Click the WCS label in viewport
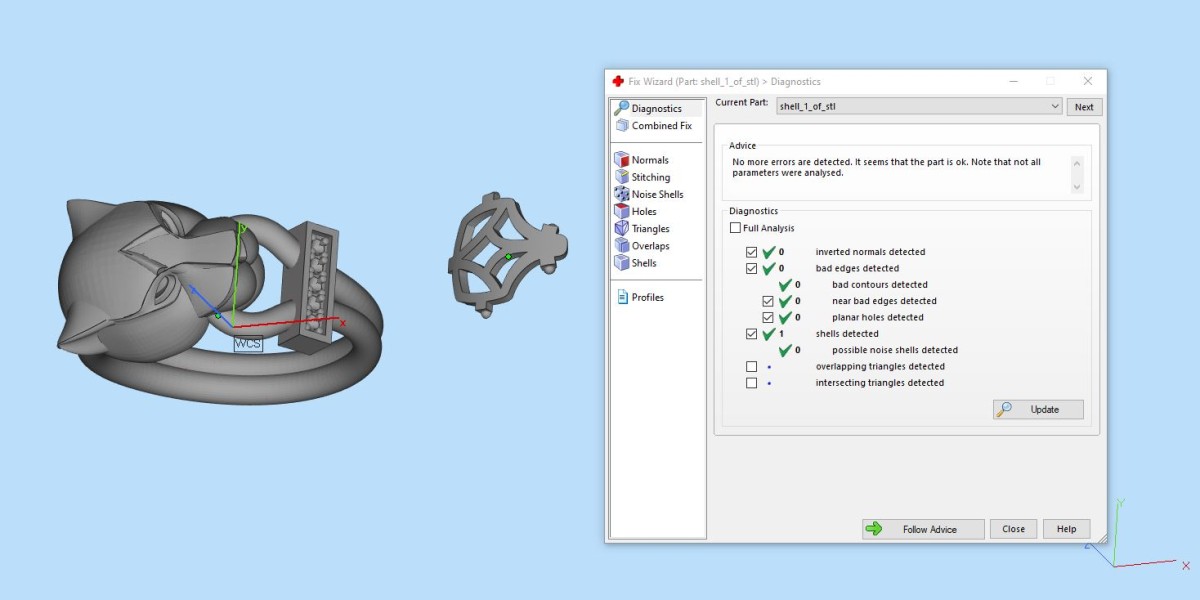1200x600 pixels. click(247, 344)
